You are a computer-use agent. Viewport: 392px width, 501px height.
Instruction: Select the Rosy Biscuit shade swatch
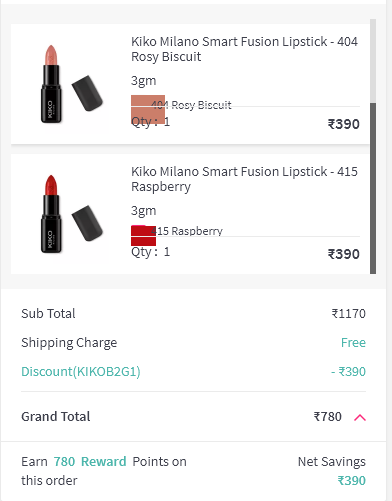(148, 109)
